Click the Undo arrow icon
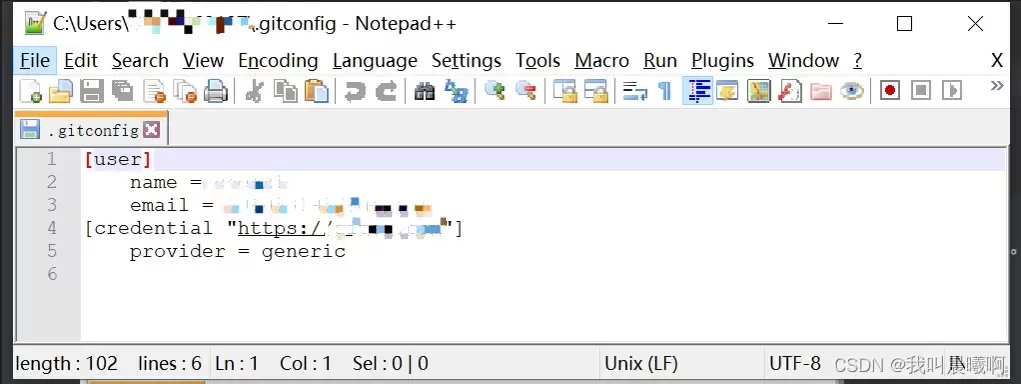Screen dimensions: 1021x384 355,91
